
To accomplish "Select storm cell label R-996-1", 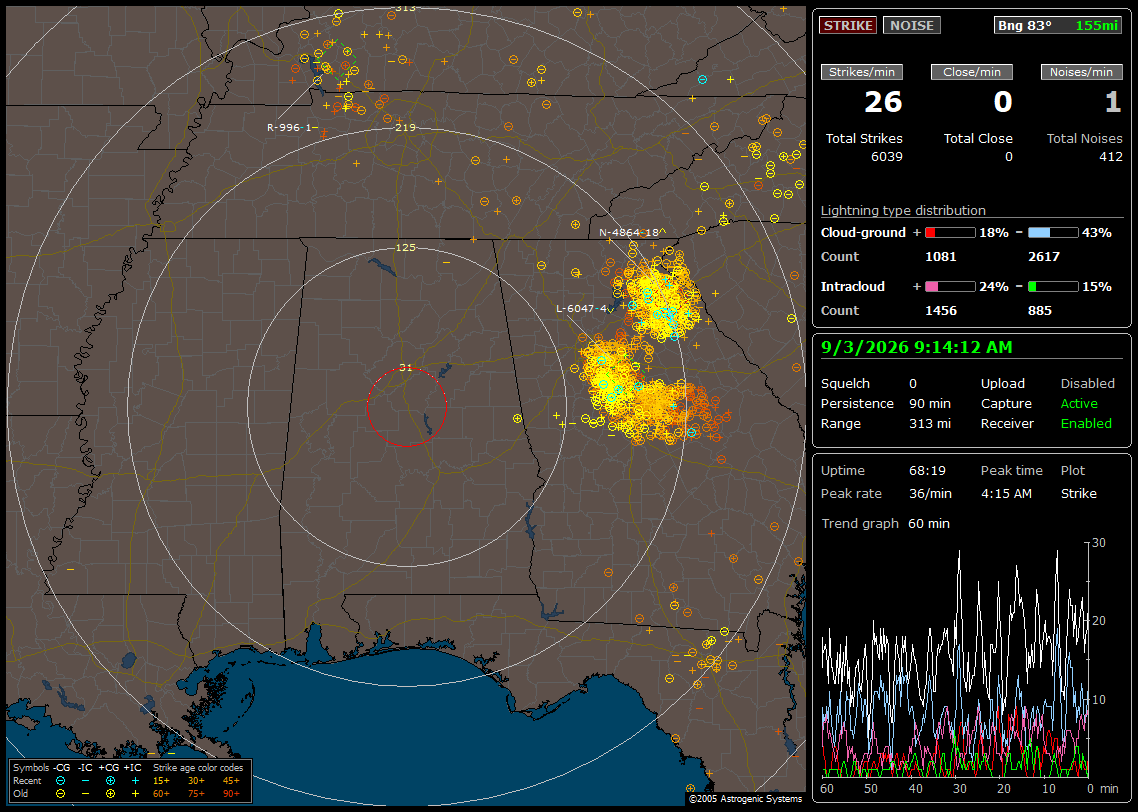I will point(292,127).
